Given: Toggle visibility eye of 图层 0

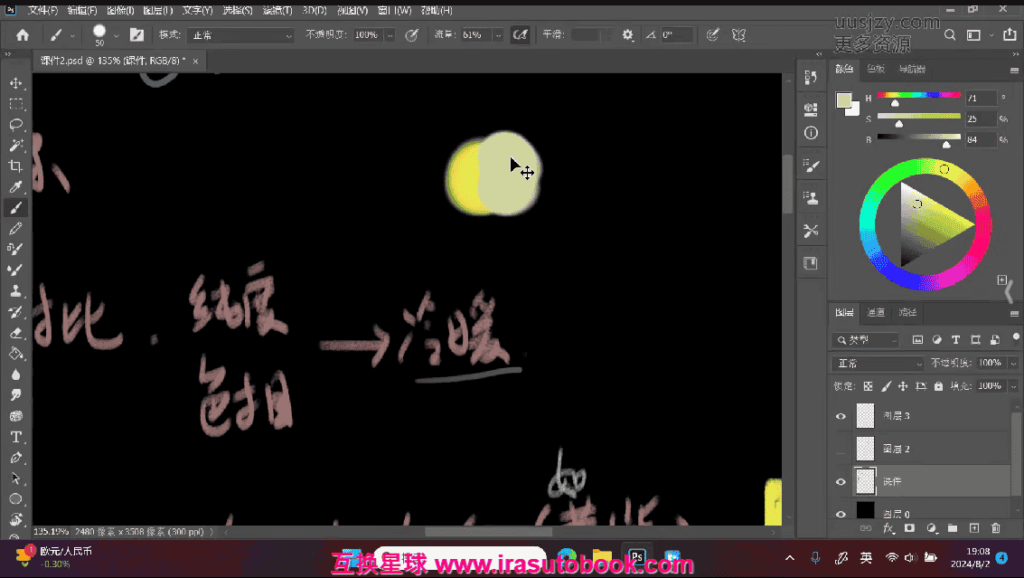Looking at the screenshot, I should point(840,514).
